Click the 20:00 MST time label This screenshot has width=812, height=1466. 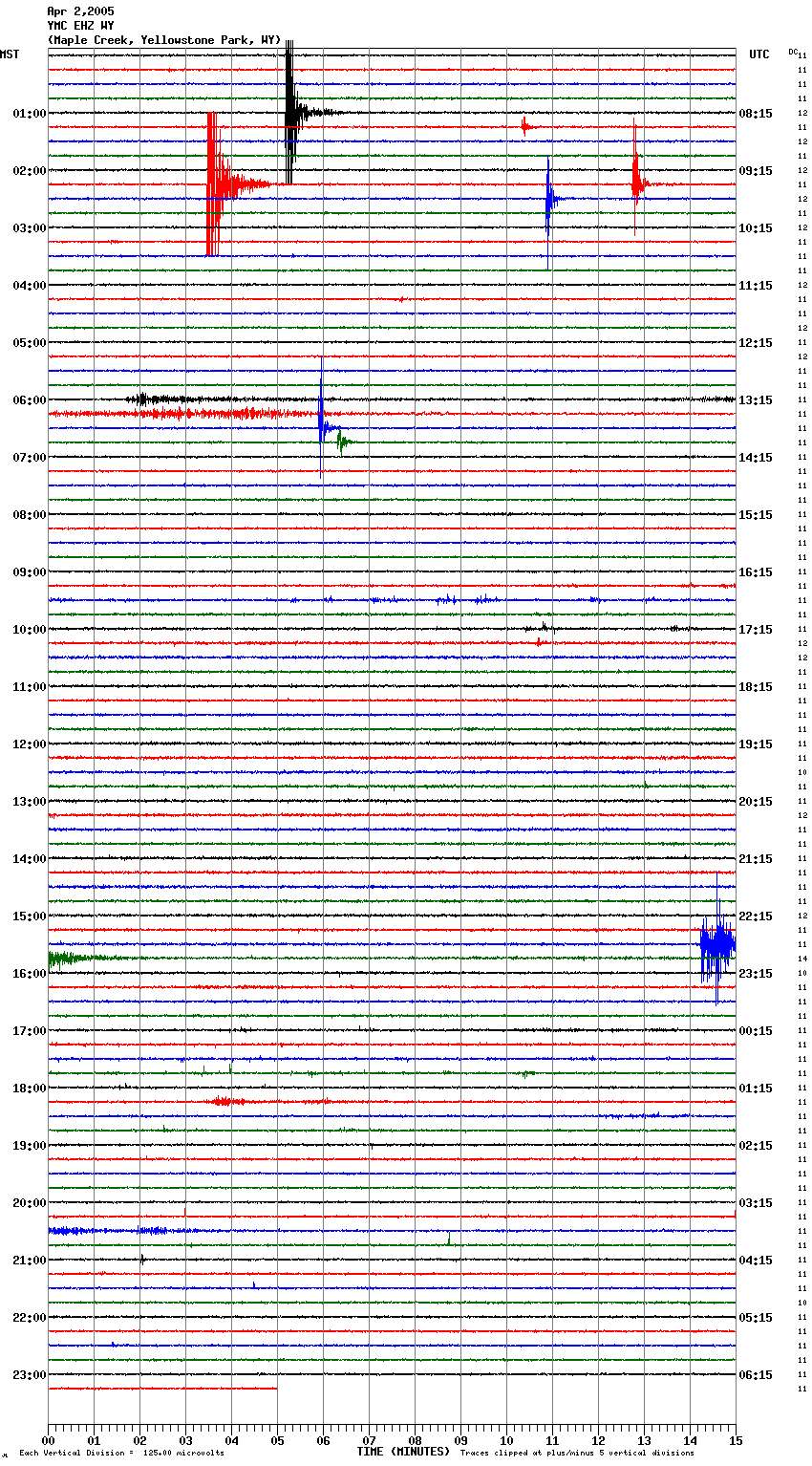click(x=30, y=1203)
